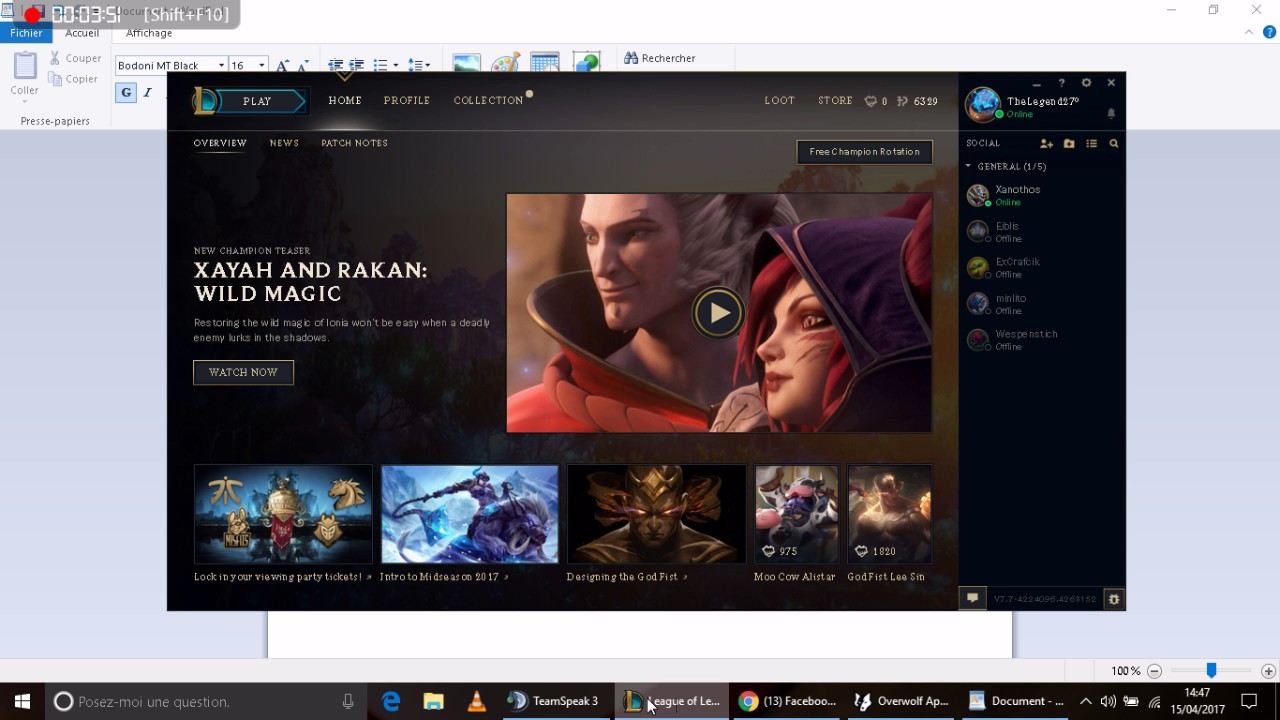The image size is (1280, 720).
Task: Open Designing the God Fist link
Action: [x=627, y=577]
